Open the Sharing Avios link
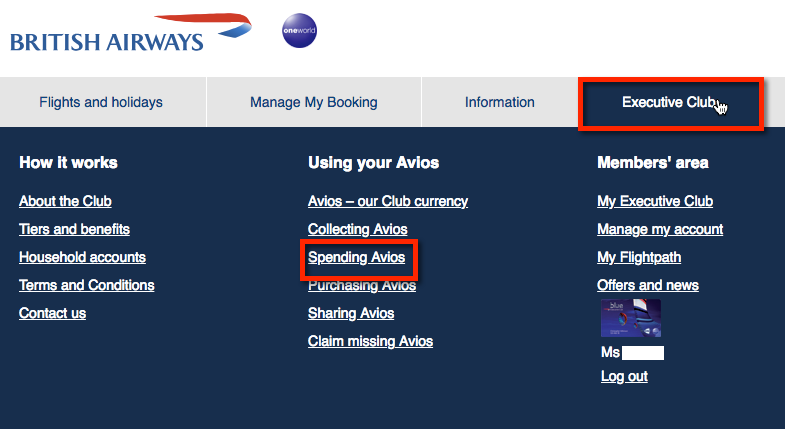 351,313
